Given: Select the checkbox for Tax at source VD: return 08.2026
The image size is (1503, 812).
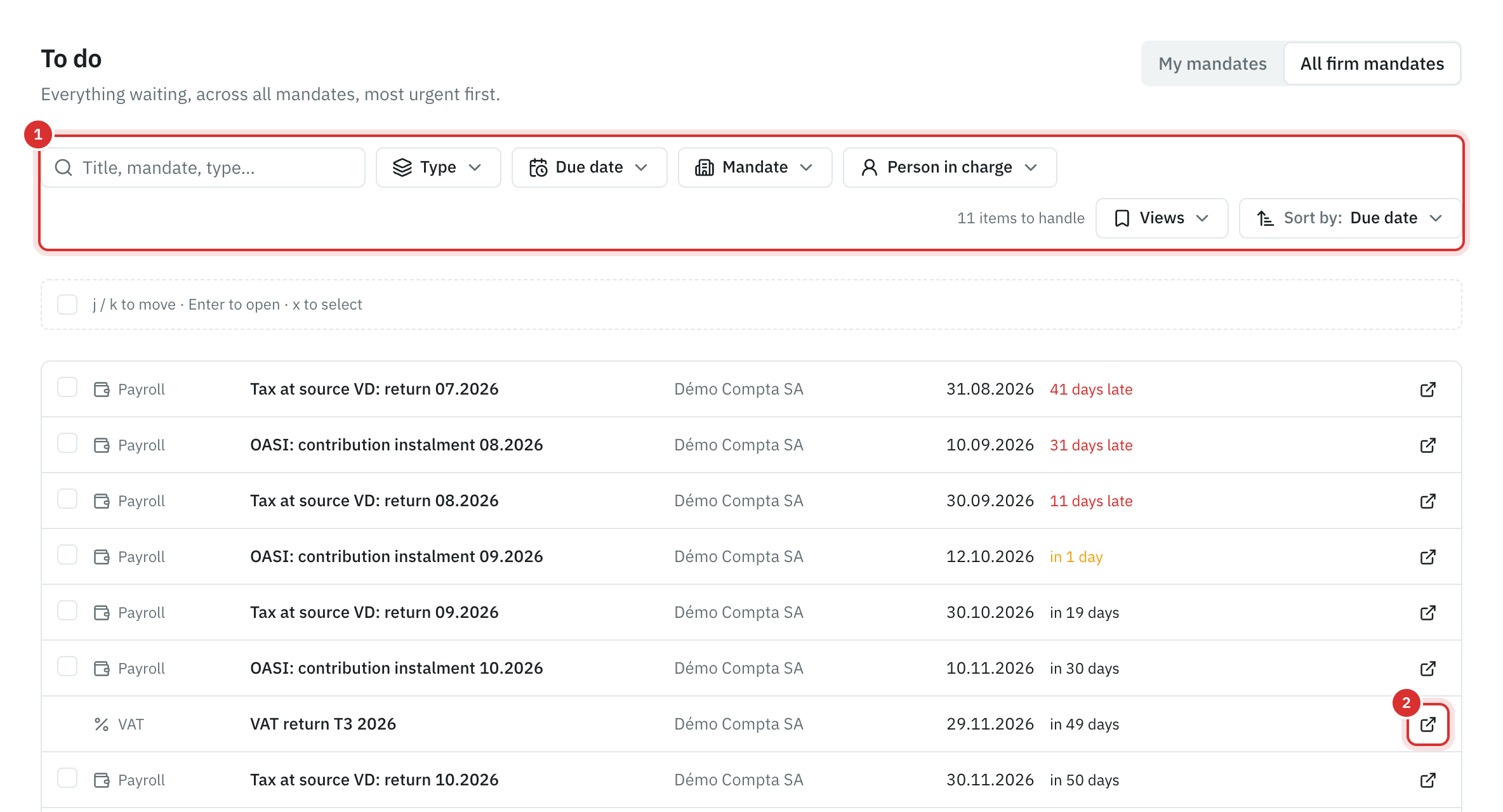Looking at the screenshot, I should coord(67,499).
